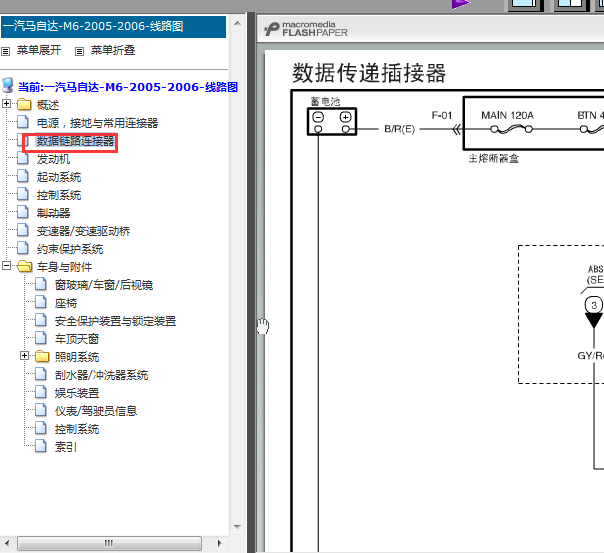
Task: Click the tree panel's vertical scrollbar down arrow
Action: point(237,526)
